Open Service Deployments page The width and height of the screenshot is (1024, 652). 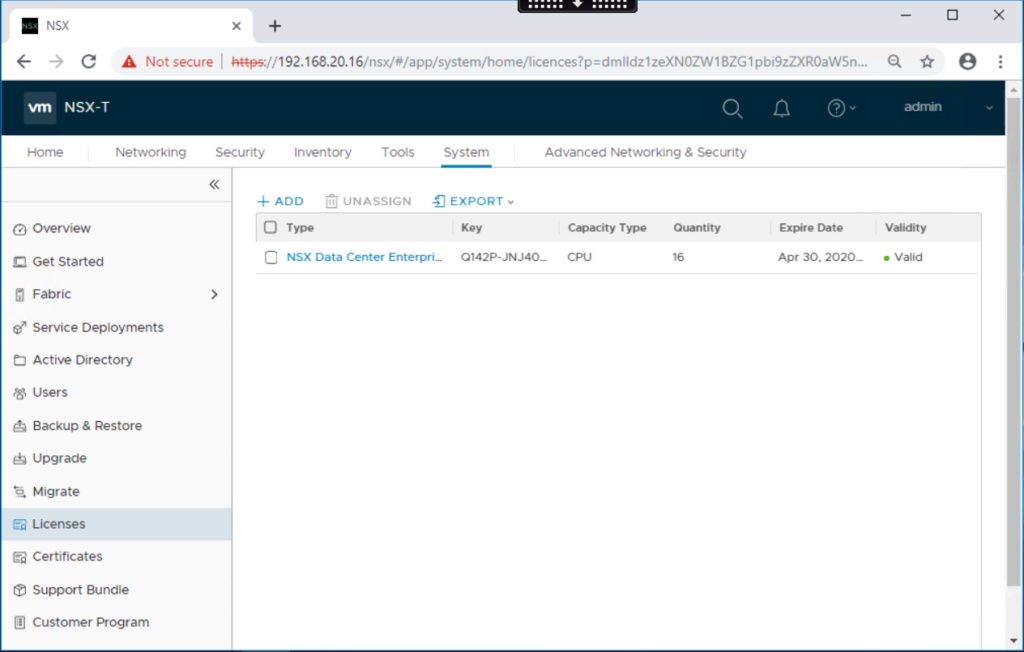(x=98, y=327)
